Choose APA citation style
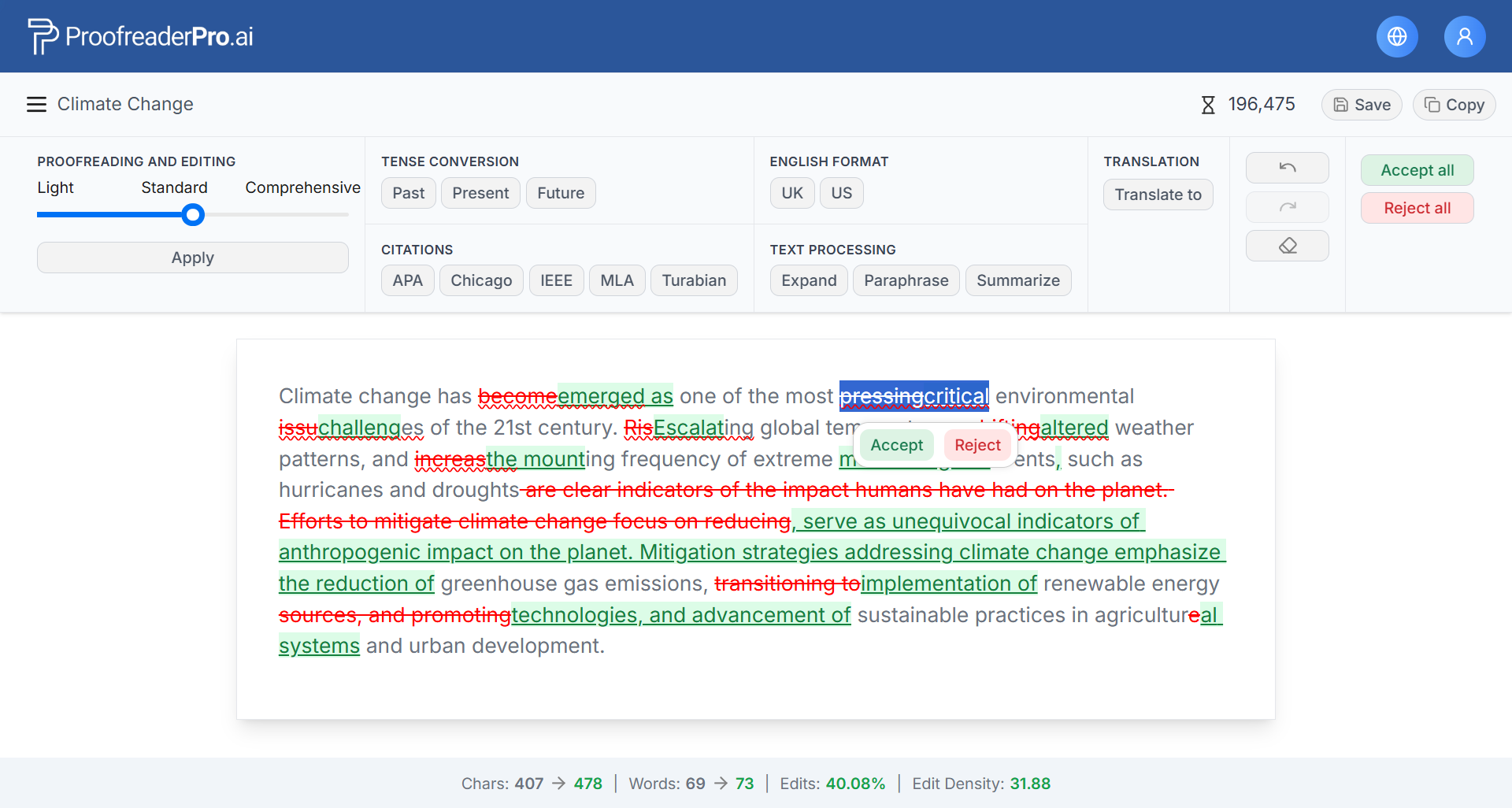 (x=407, y=280)
